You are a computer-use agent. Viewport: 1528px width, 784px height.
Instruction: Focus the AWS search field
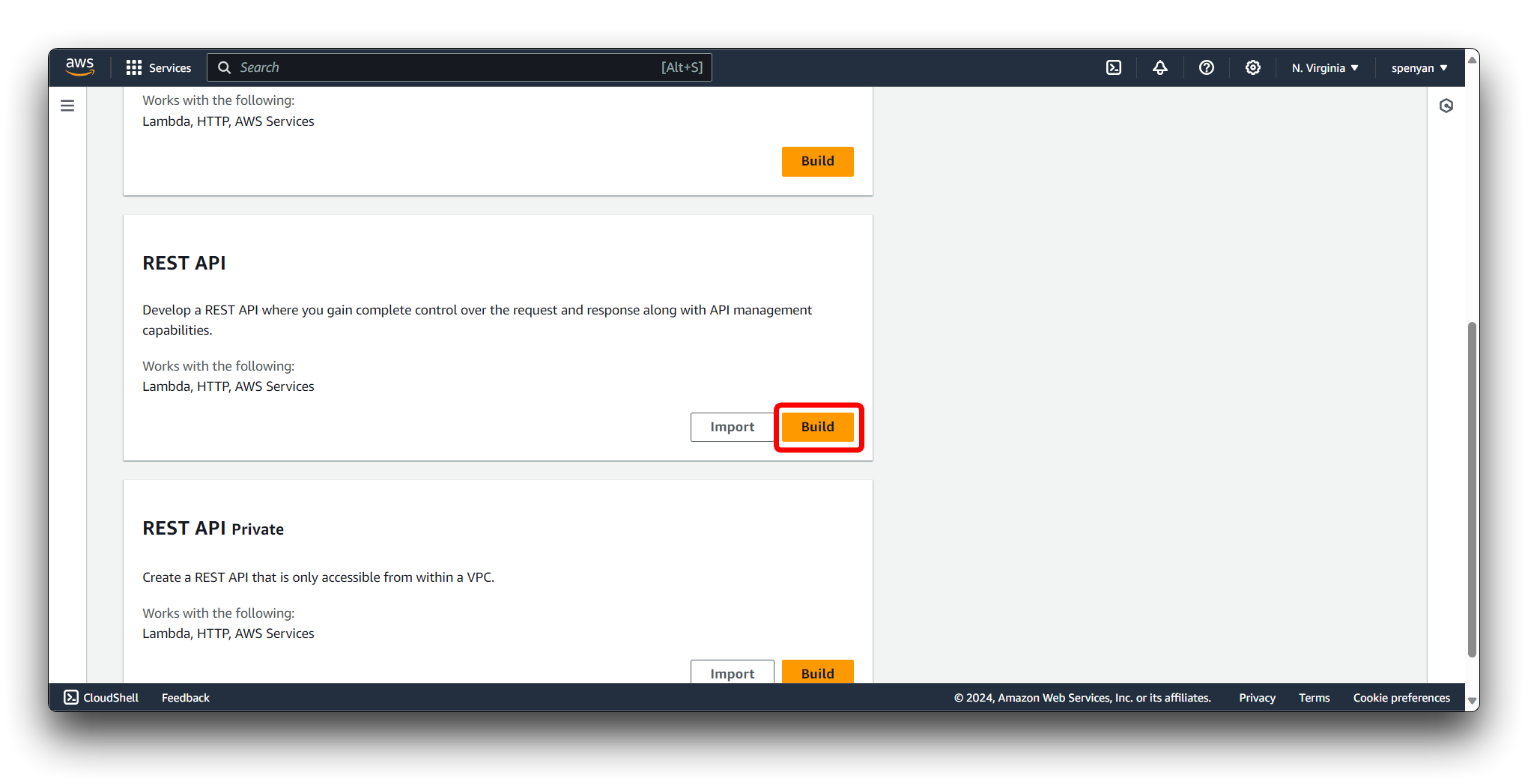click(459, 67)
